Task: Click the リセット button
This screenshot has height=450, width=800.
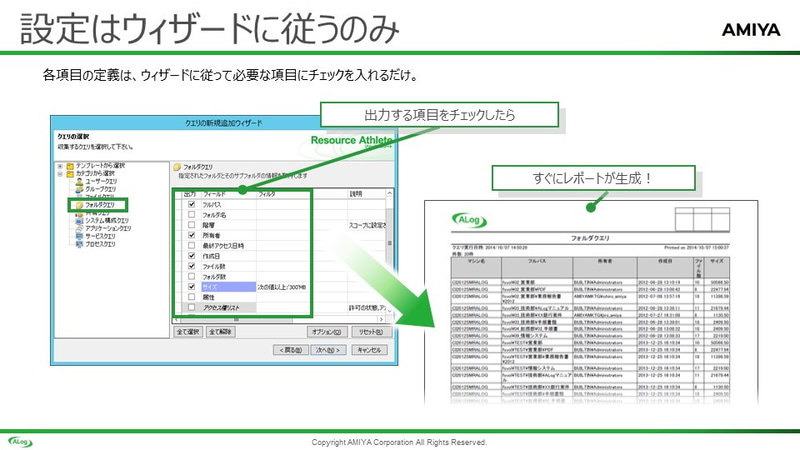Action: (371, 332)
